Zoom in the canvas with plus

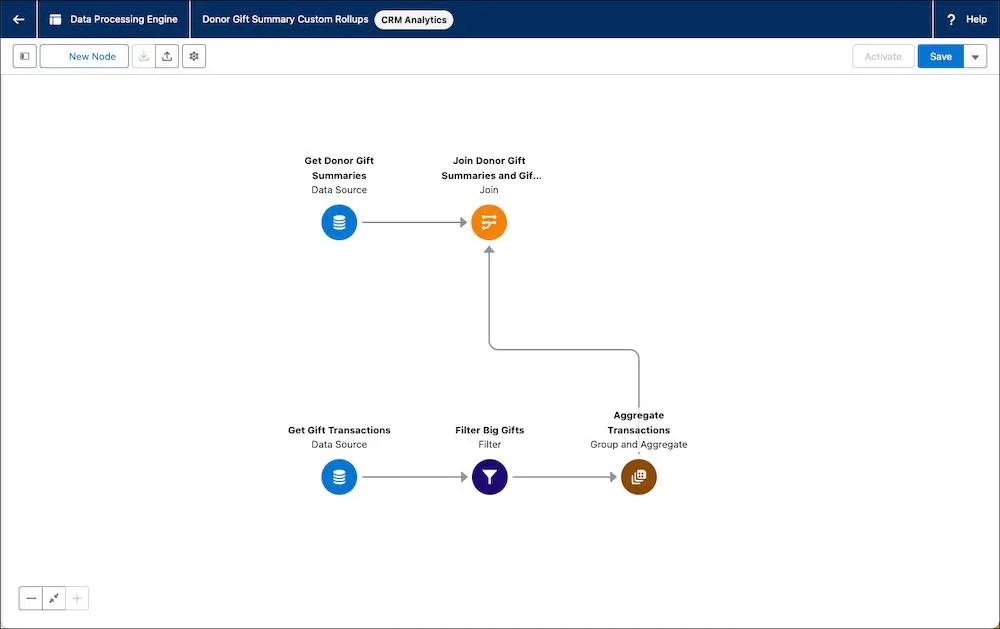(x=77, y=598)
